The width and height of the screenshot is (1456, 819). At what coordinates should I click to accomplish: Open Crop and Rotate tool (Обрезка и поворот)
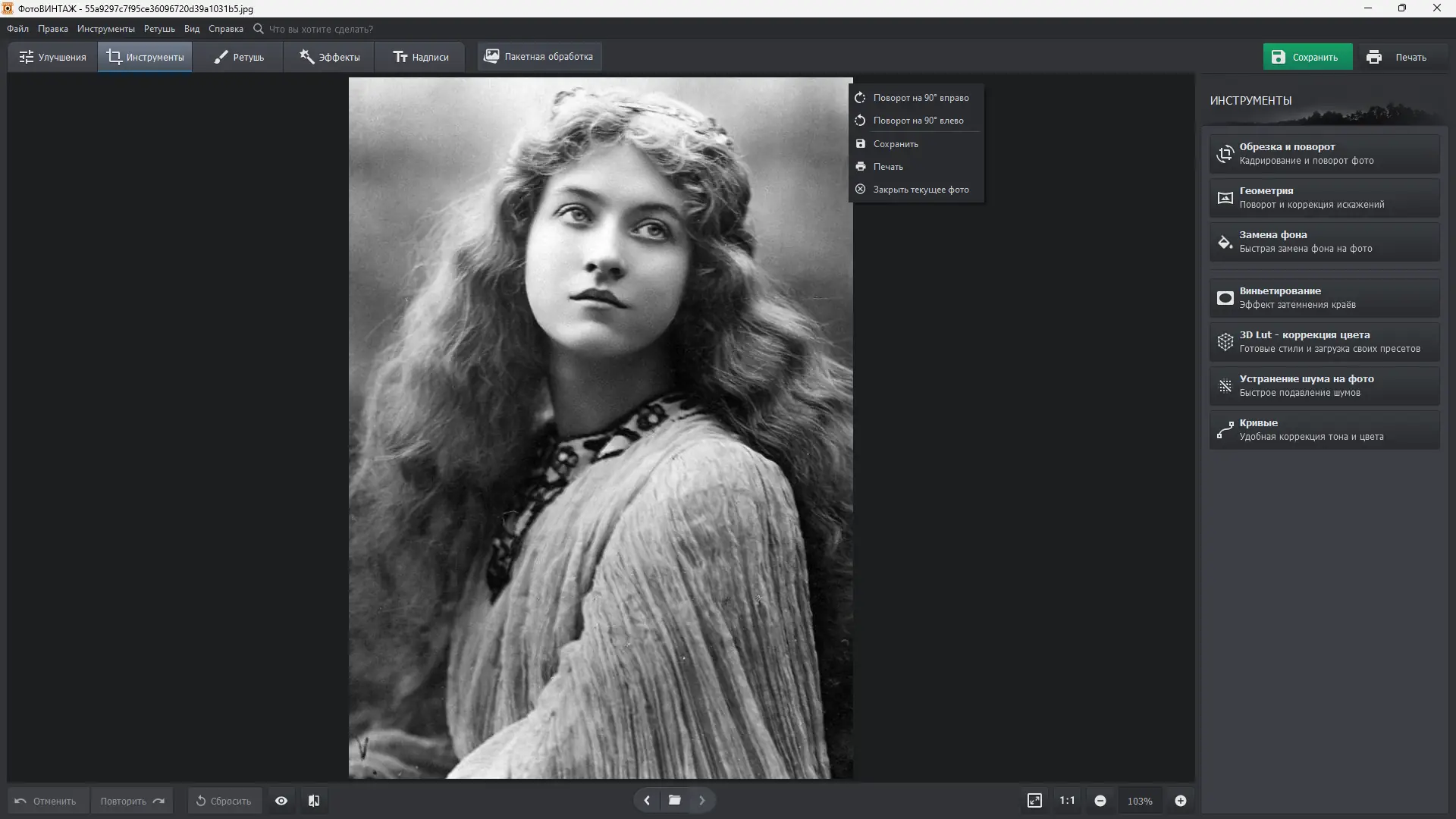click(1324, 153)
